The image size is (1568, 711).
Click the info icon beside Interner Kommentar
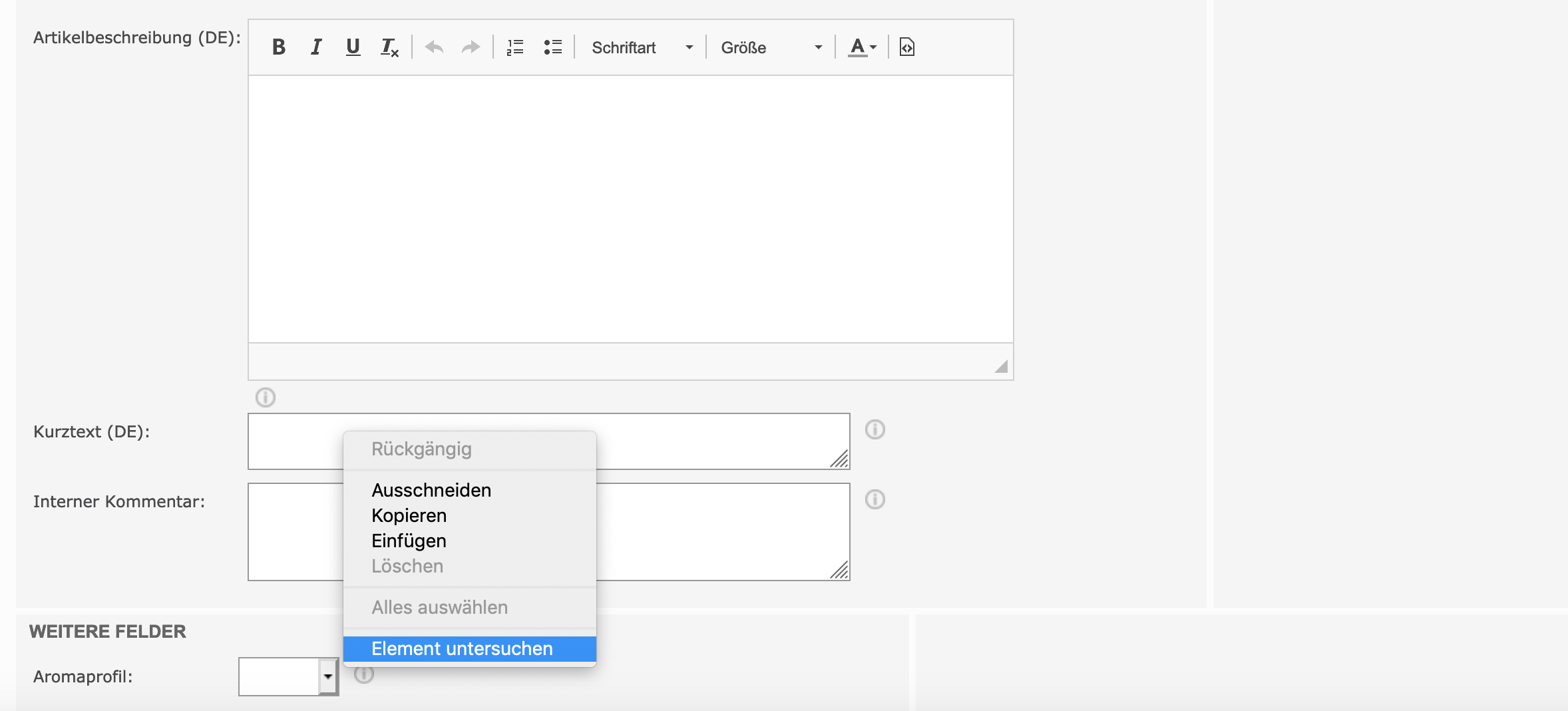(875, 499)
